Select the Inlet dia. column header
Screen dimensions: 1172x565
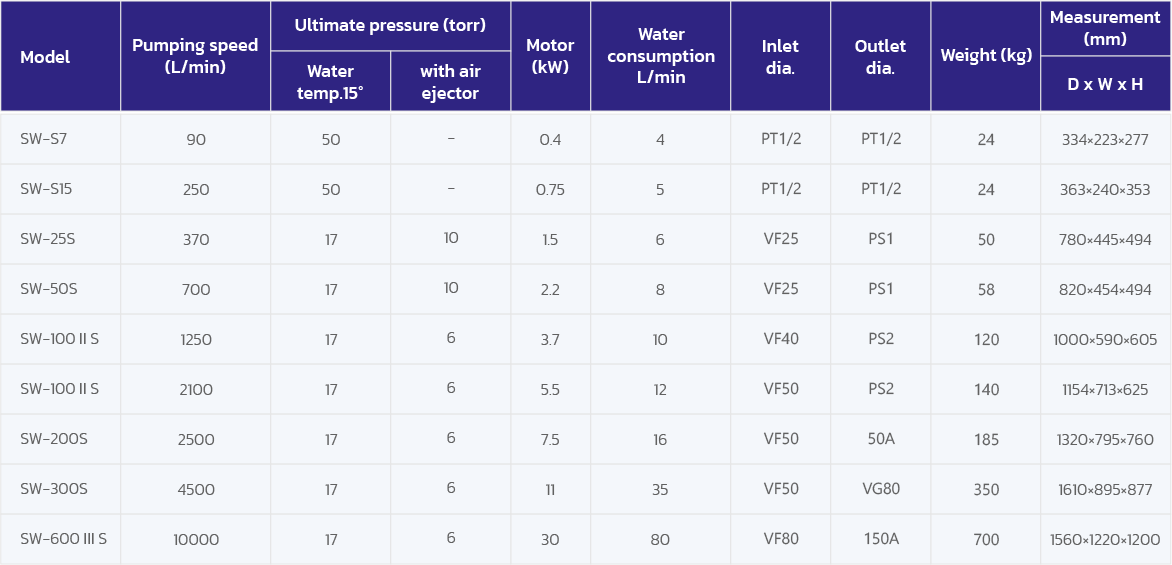pos(780,56)
